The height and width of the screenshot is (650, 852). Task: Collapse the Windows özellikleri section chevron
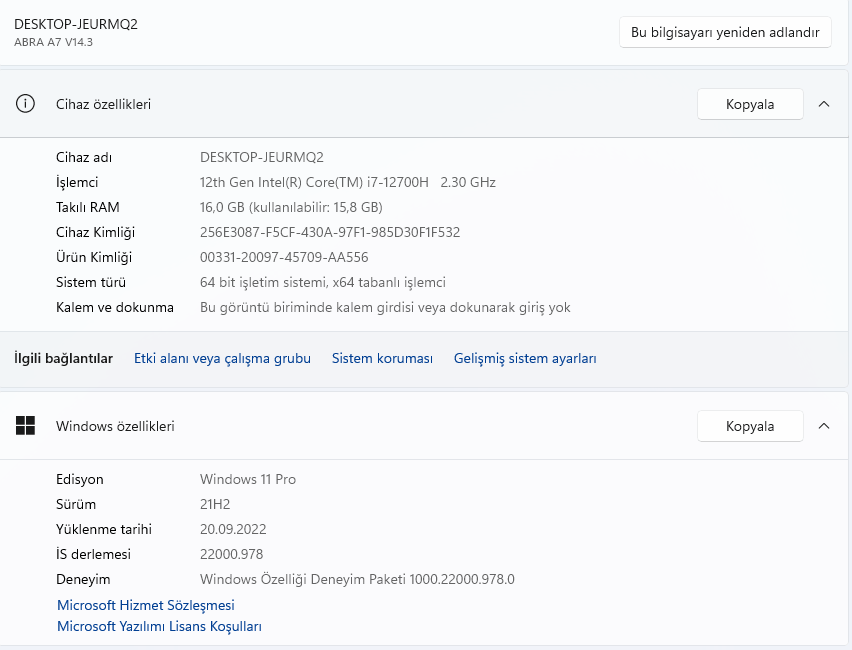pos(824,426)
